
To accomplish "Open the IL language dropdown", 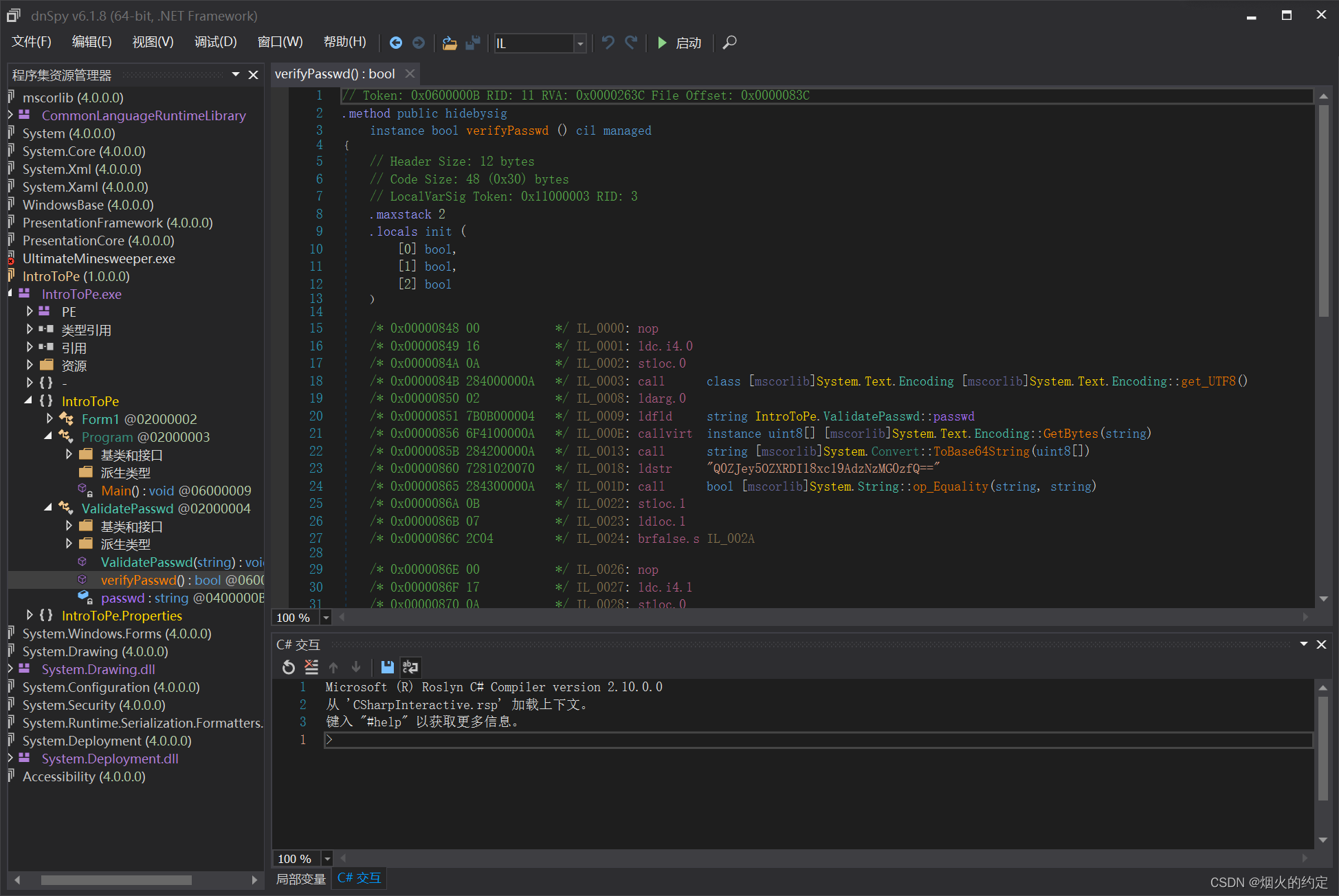I will point(580,43).
